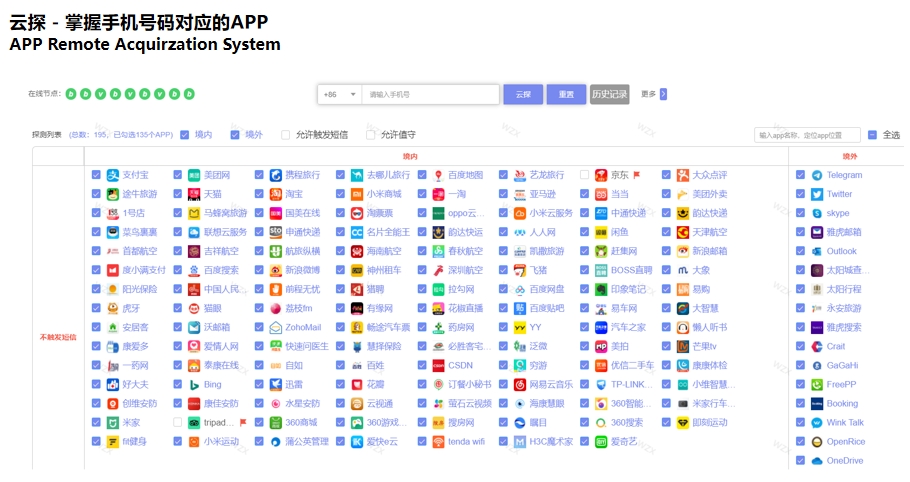Click the BOSS直聘 label
This screenshot has height=482, width=910.
click(631, 270)
